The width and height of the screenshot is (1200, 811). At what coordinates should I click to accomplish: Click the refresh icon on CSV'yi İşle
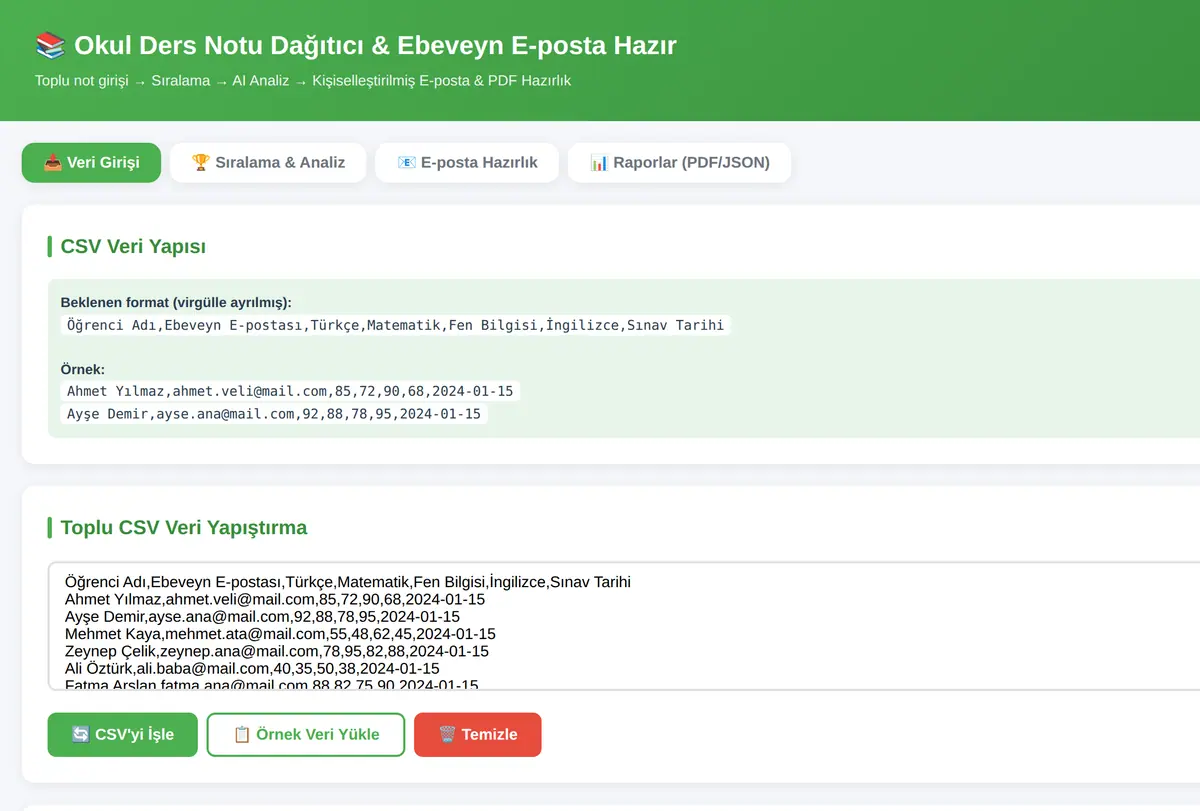[x=81, y=734]
